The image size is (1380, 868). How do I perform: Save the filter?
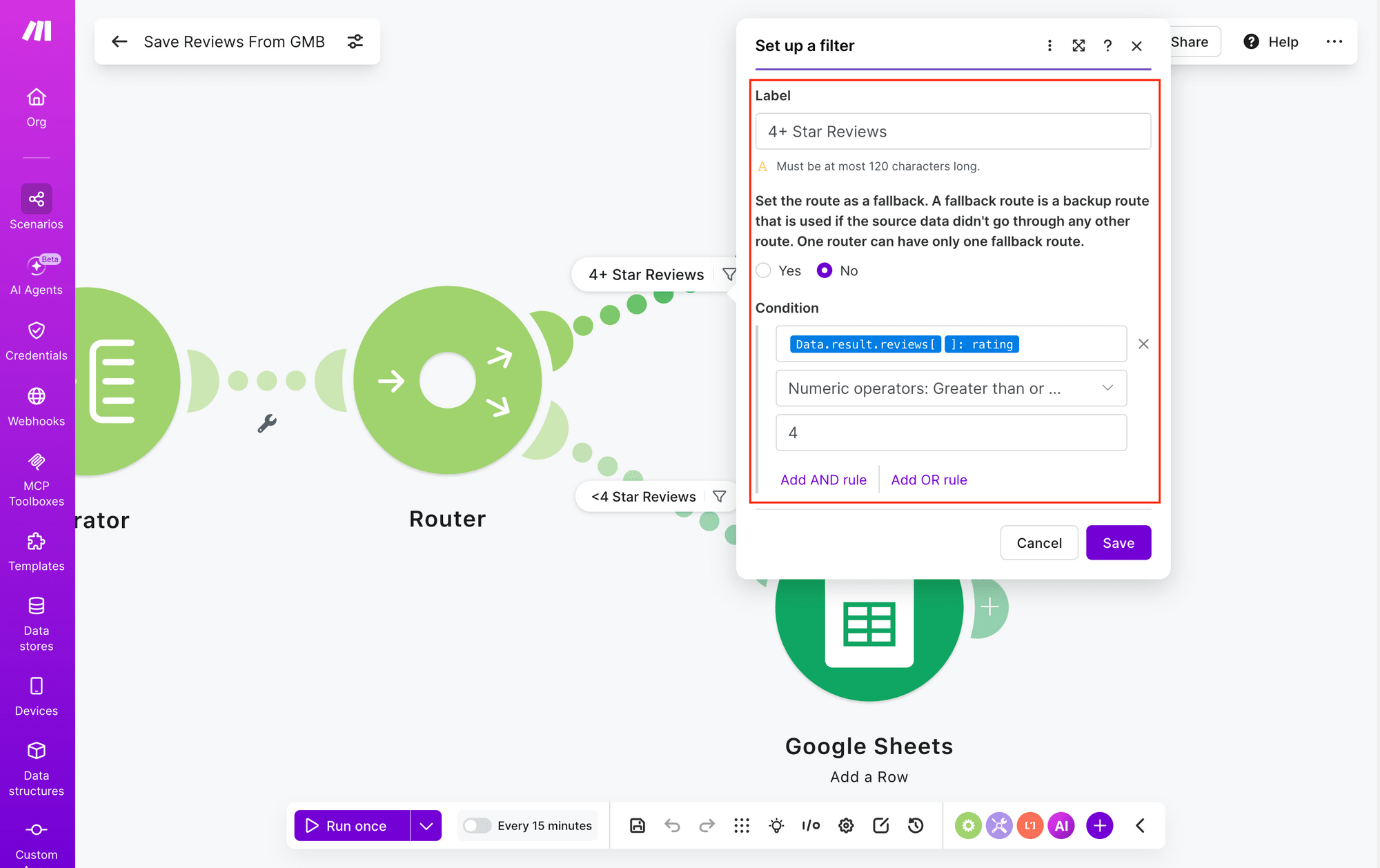tap(1118, 543)
